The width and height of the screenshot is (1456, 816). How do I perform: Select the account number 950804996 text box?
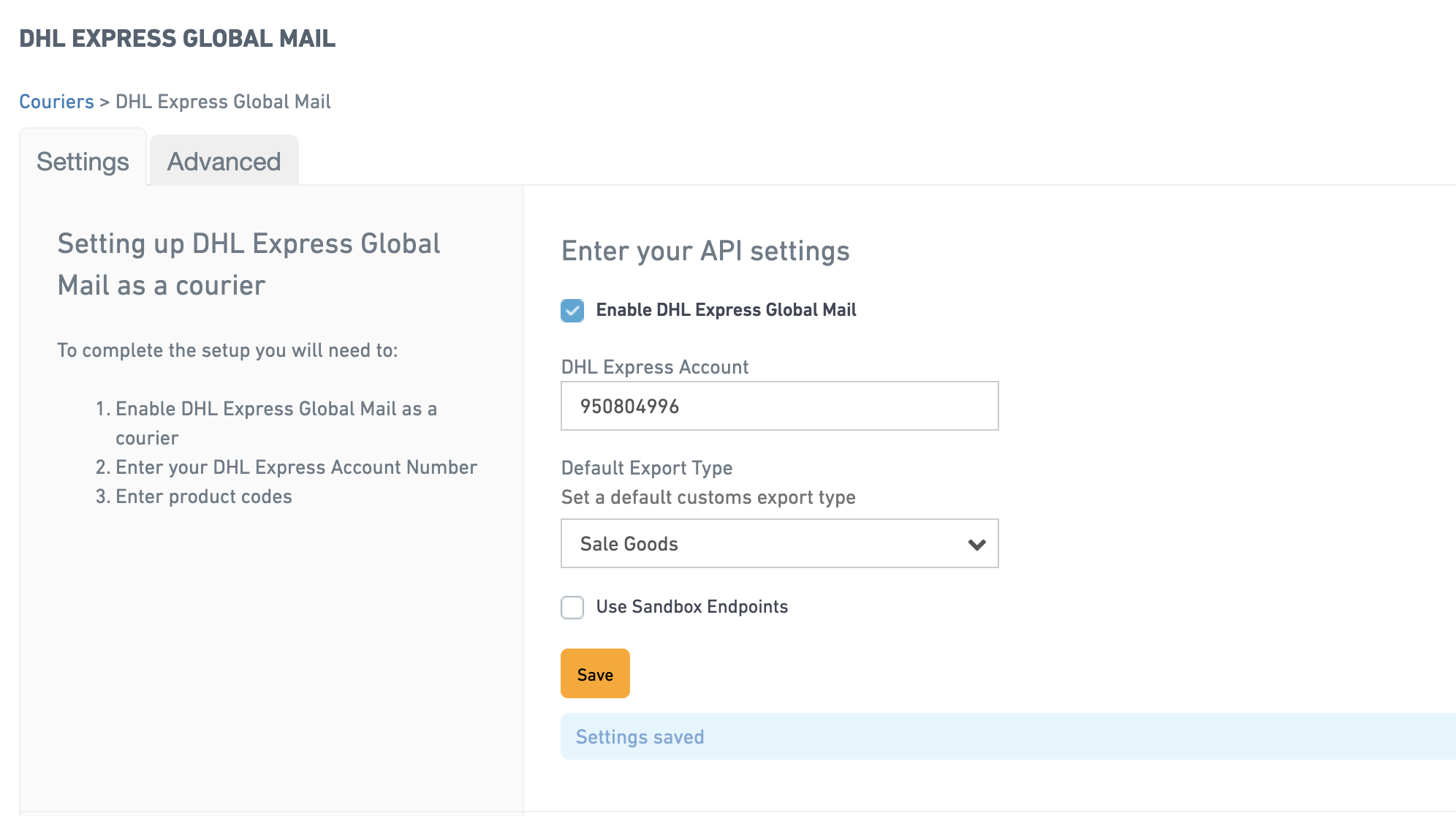[778, 406]
